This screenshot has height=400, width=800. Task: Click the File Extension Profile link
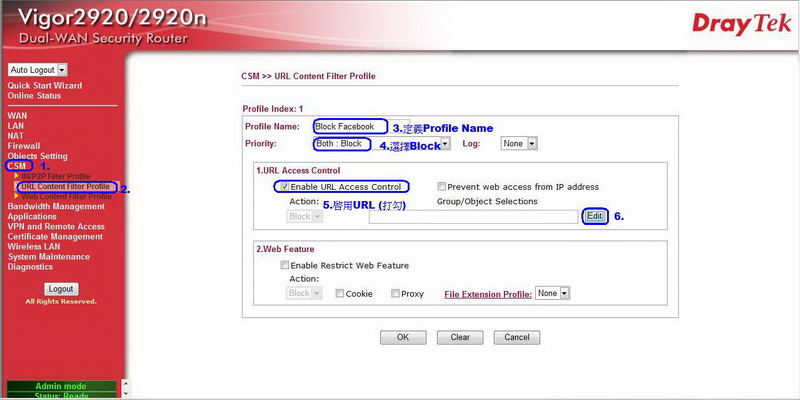(x=488, y=294)
